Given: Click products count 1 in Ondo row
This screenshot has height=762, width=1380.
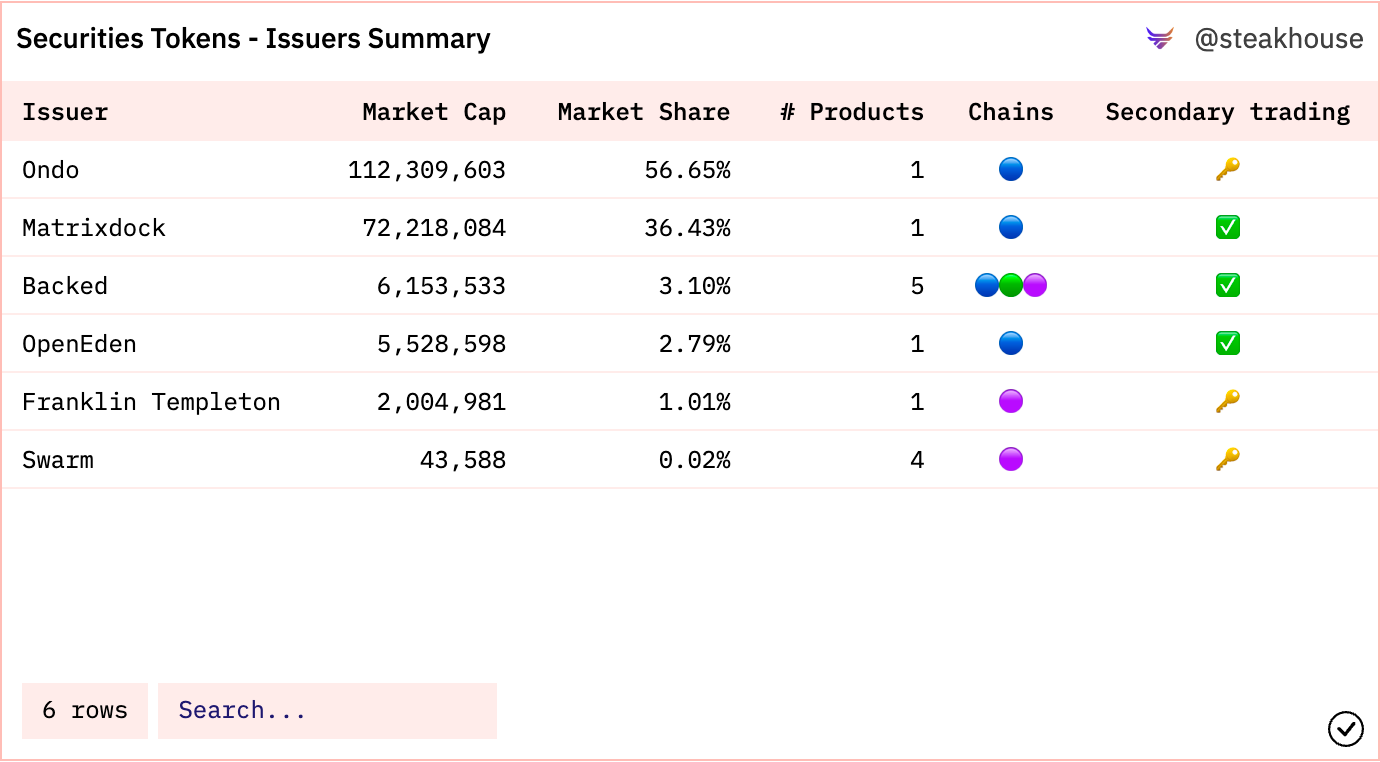Looking at the screenshot, I should click(917, 170).
